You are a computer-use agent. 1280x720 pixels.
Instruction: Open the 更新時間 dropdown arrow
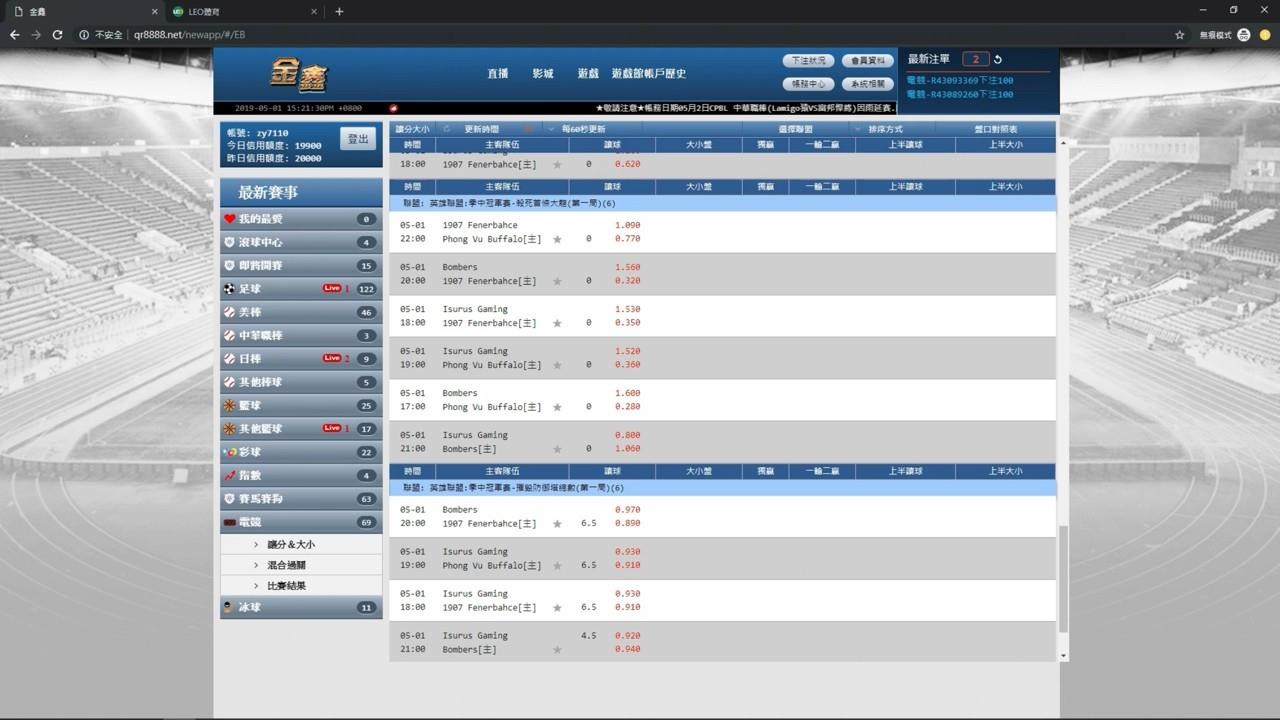tap(549, 128)
